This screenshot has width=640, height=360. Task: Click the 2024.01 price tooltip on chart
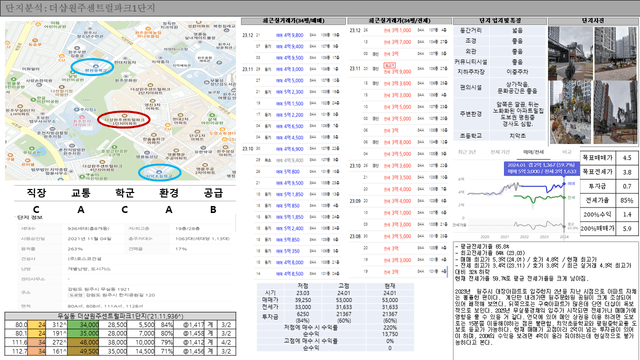click(541, 168)
